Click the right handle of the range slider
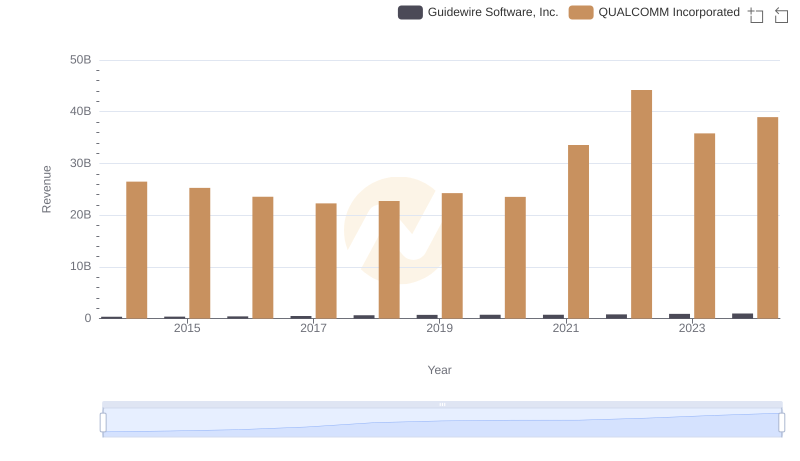 tap(781, 423)
